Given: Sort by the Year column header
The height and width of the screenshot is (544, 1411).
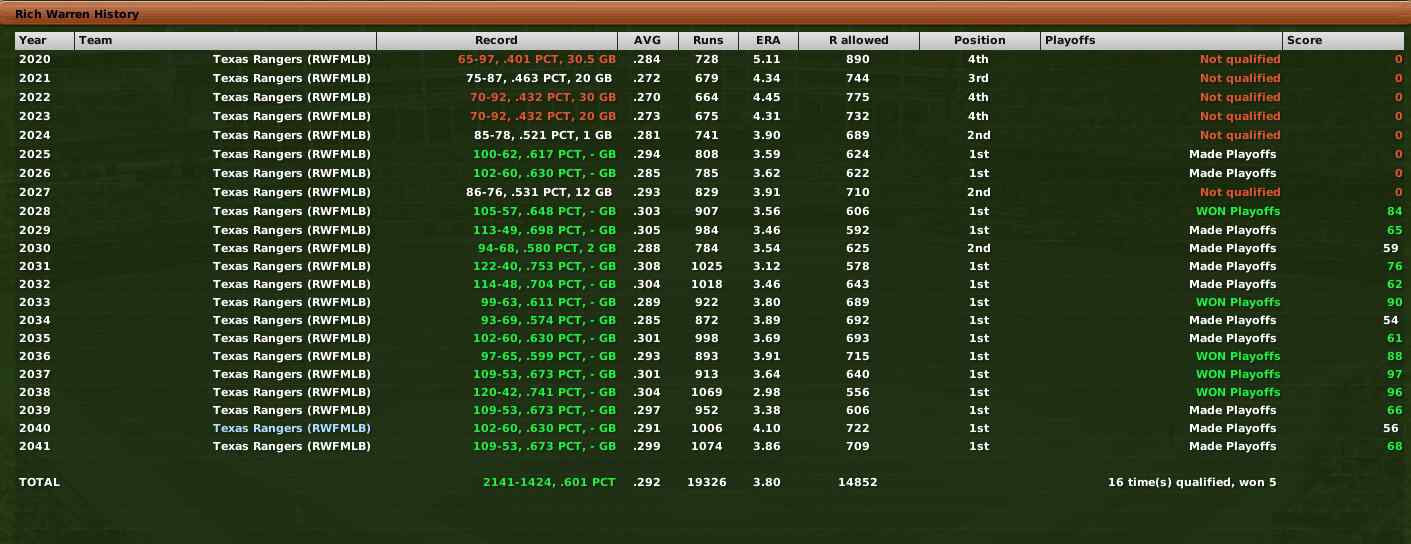Looking at the screenshot, I should pos(44,40).
